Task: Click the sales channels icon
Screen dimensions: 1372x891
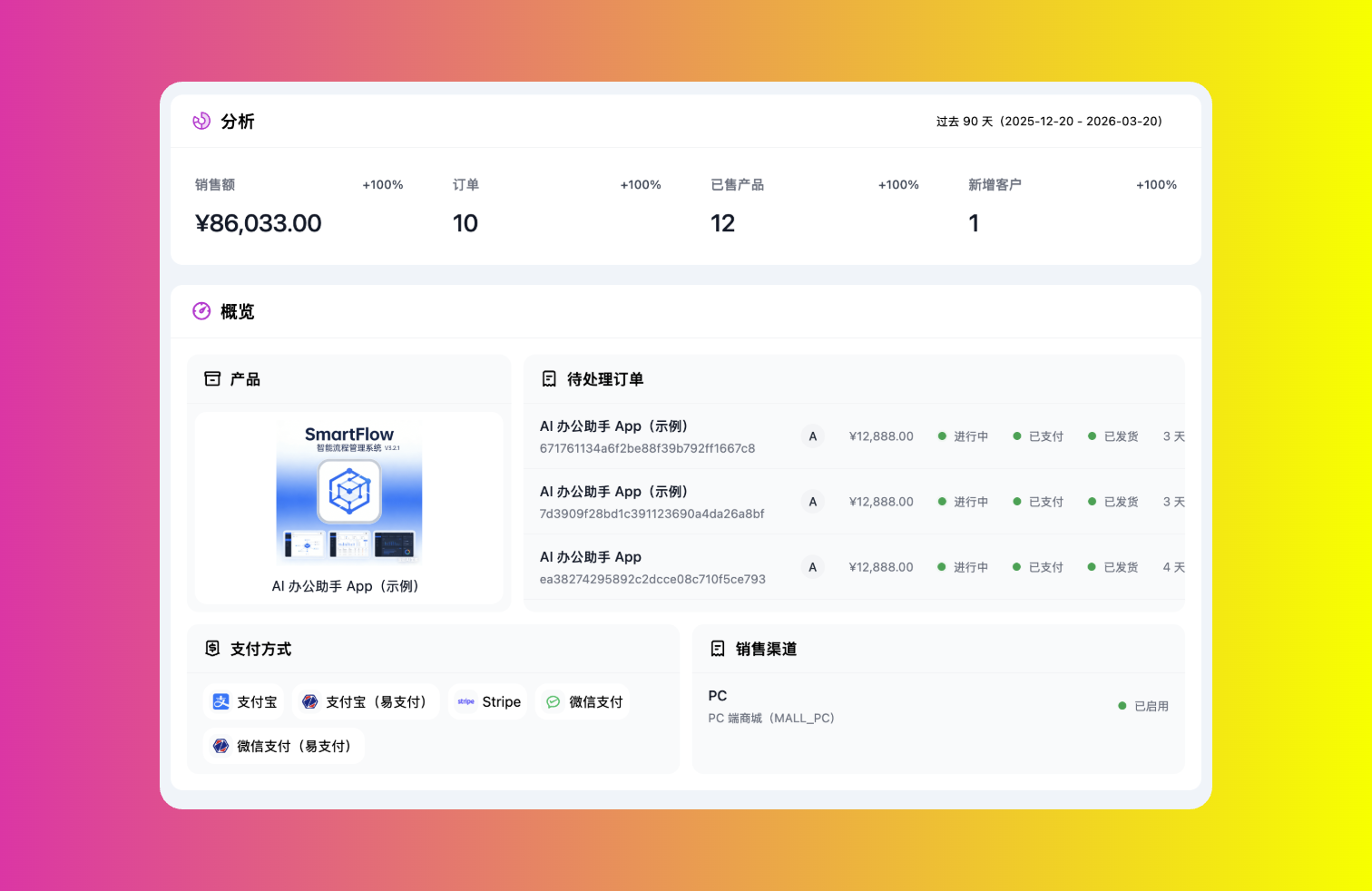Action: coord(718,649)
